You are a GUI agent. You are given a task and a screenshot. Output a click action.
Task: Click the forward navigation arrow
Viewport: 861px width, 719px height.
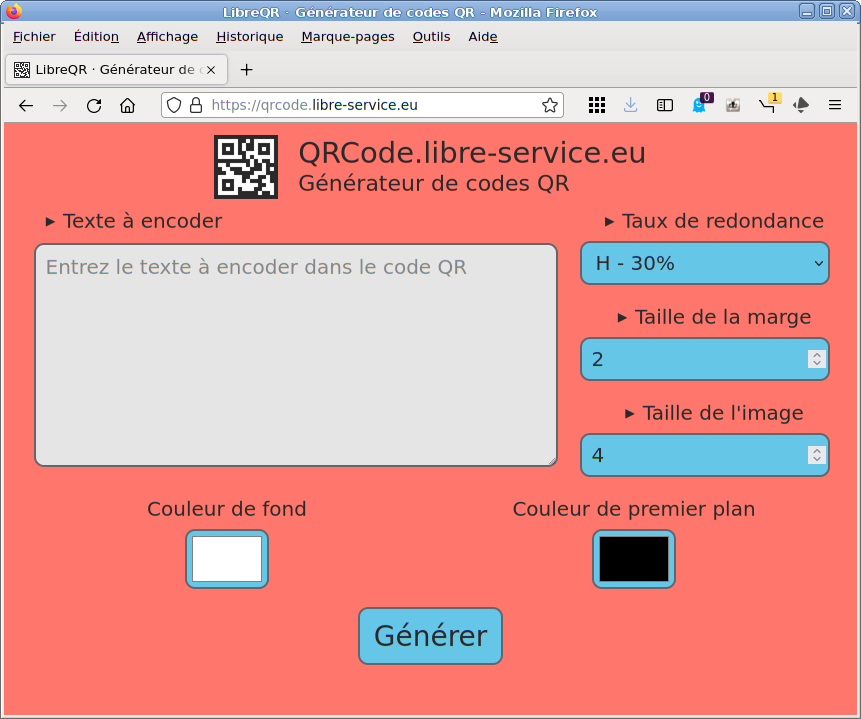coord(60,105)
